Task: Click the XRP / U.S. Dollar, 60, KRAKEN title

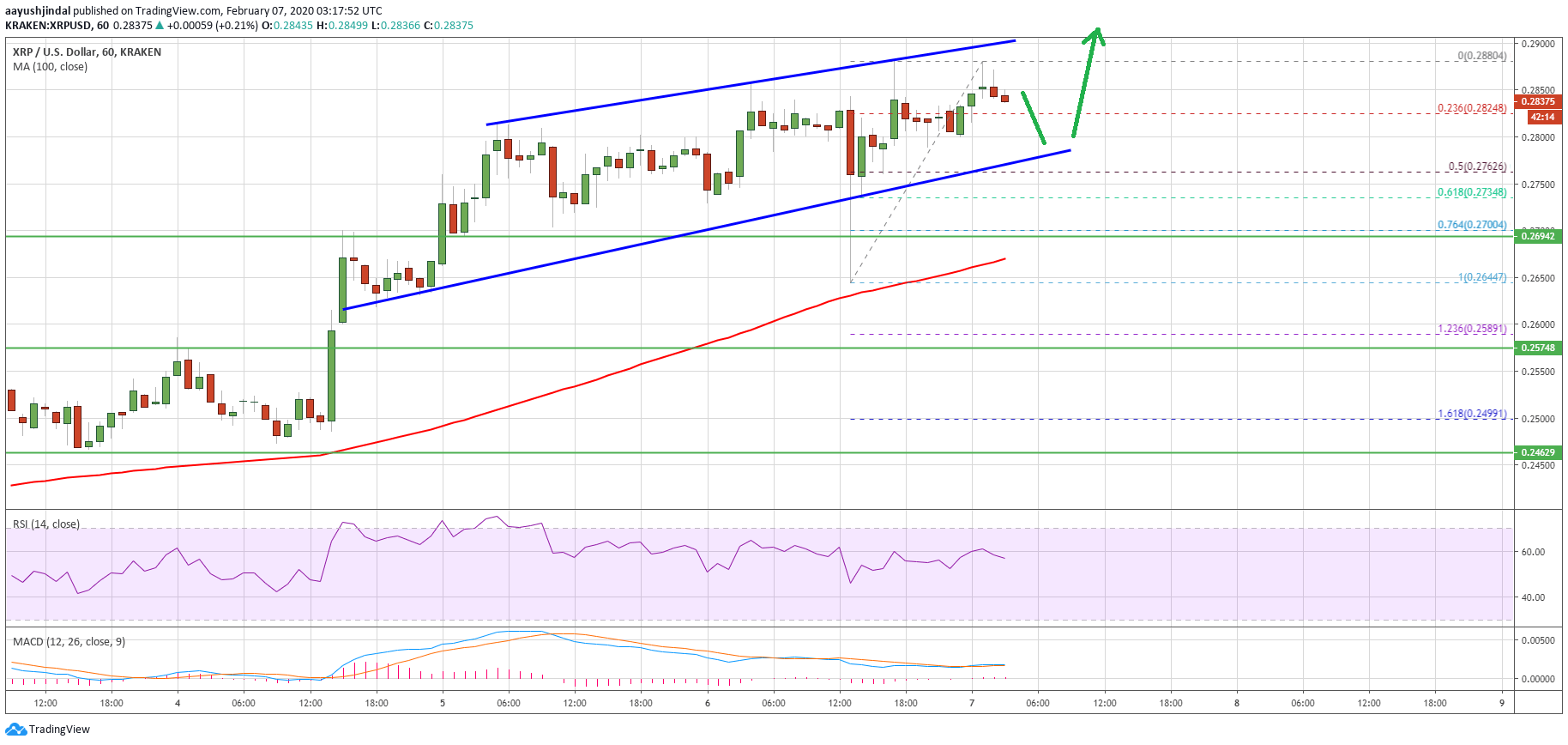Action: [87, 52]
